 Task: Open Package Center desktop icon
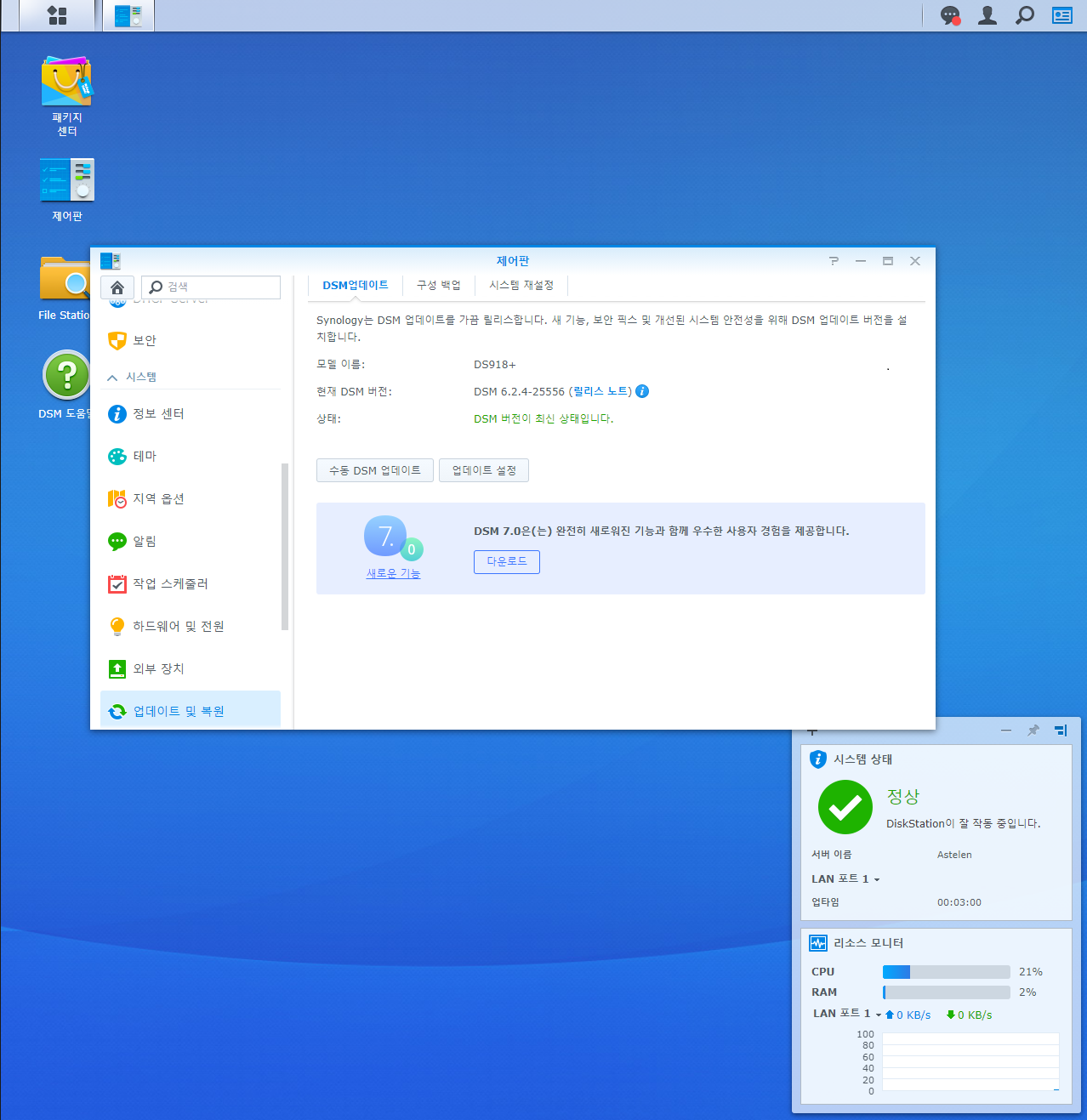(x=67, y=96)
